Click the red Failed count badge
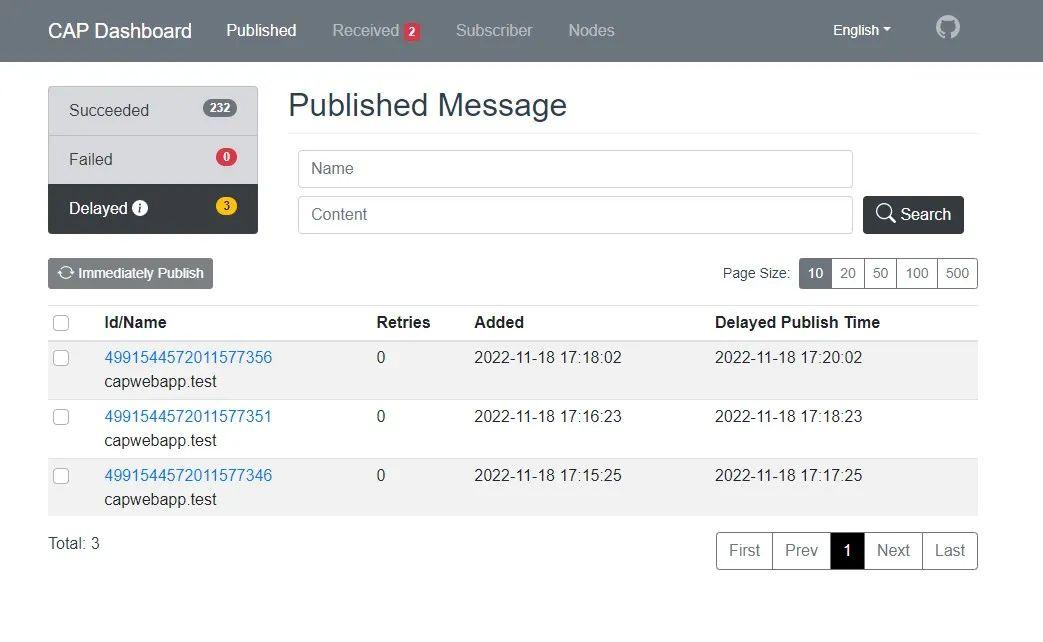The height and width of the screenshot is (642, 1043). point(226,157)
